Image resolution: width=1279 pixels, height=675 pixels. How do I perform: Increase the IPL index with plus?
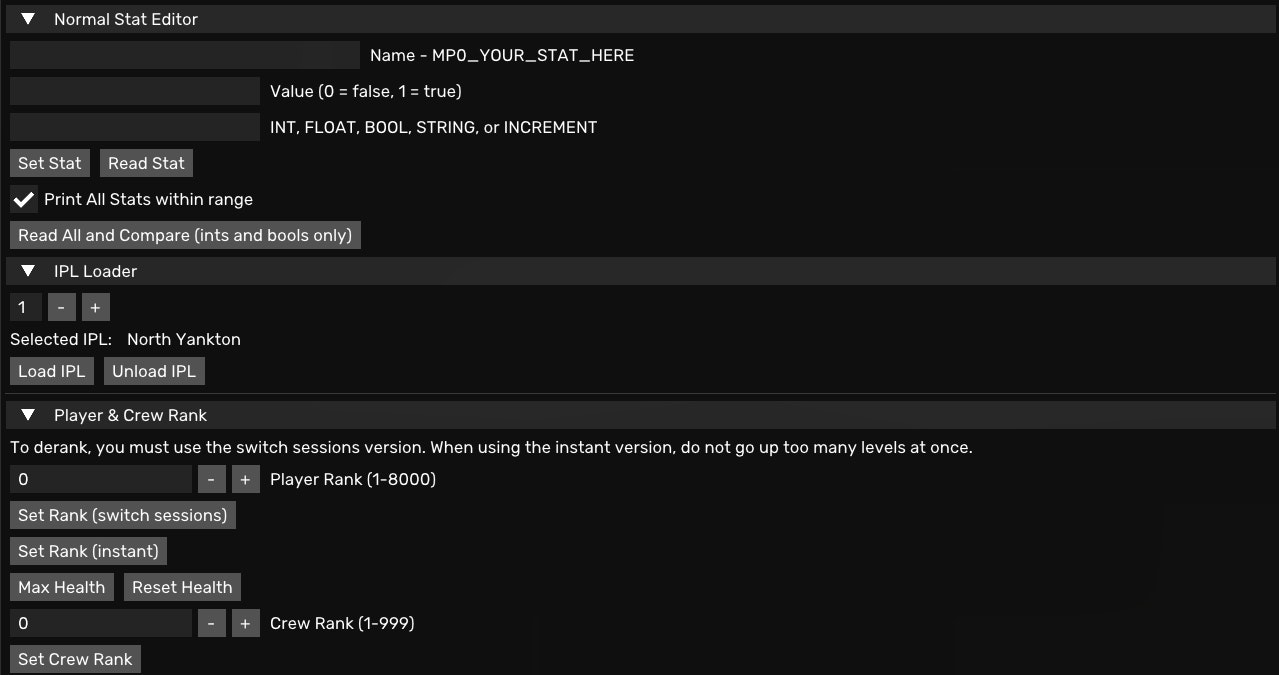95,307
